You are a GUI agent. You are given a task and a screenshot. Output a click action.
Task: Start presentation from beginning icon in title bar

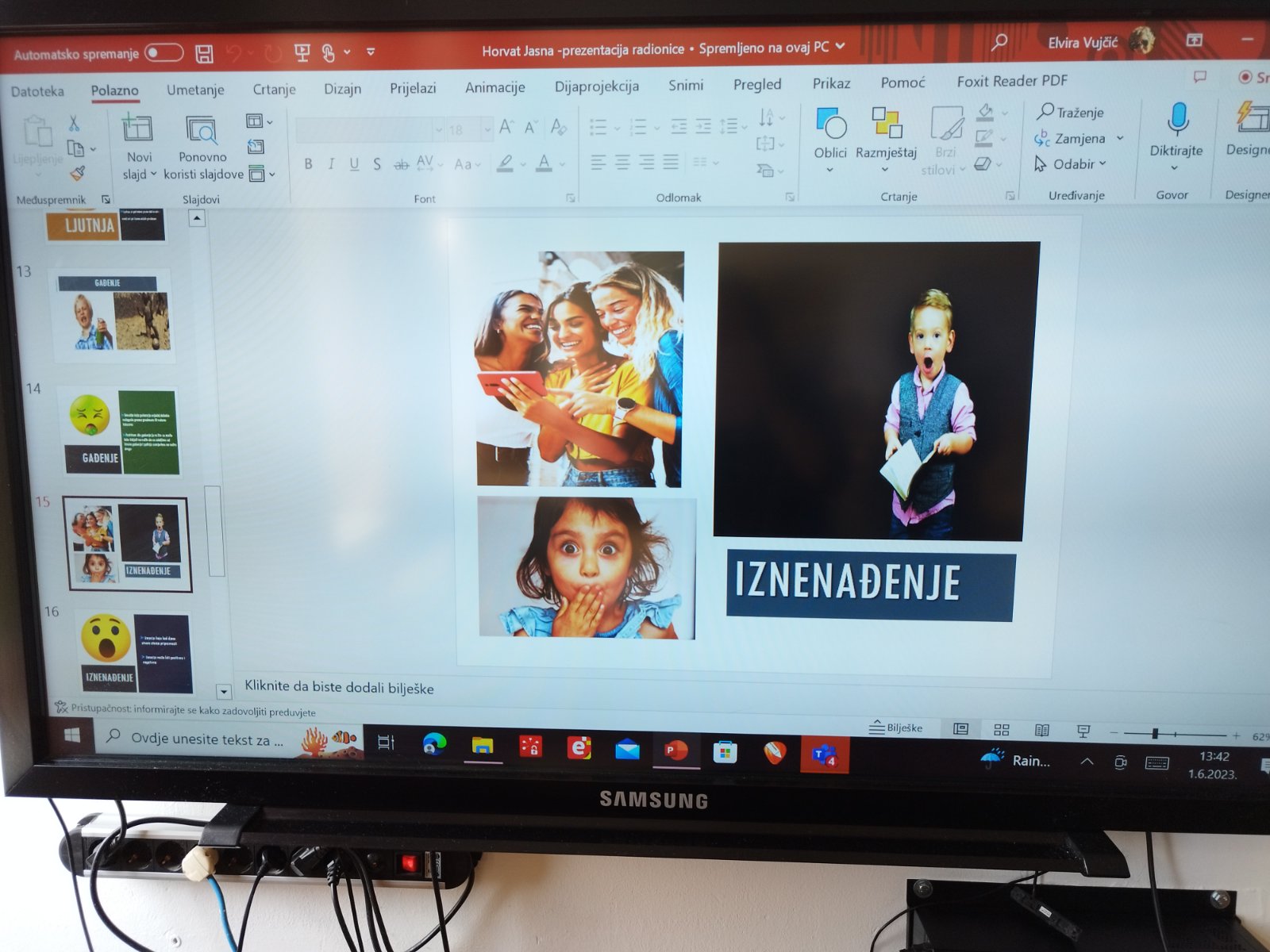tap(302, 52)
